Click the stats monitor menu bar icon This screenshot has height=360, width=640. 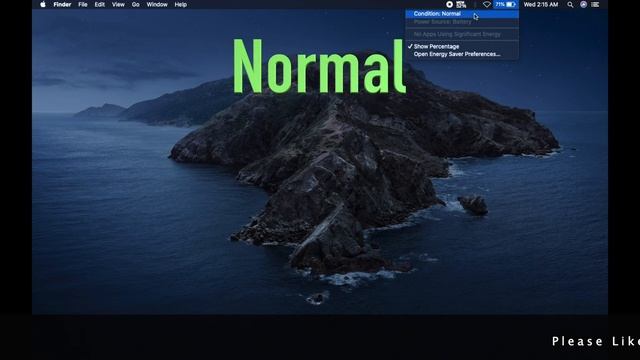tap(461, 4)
